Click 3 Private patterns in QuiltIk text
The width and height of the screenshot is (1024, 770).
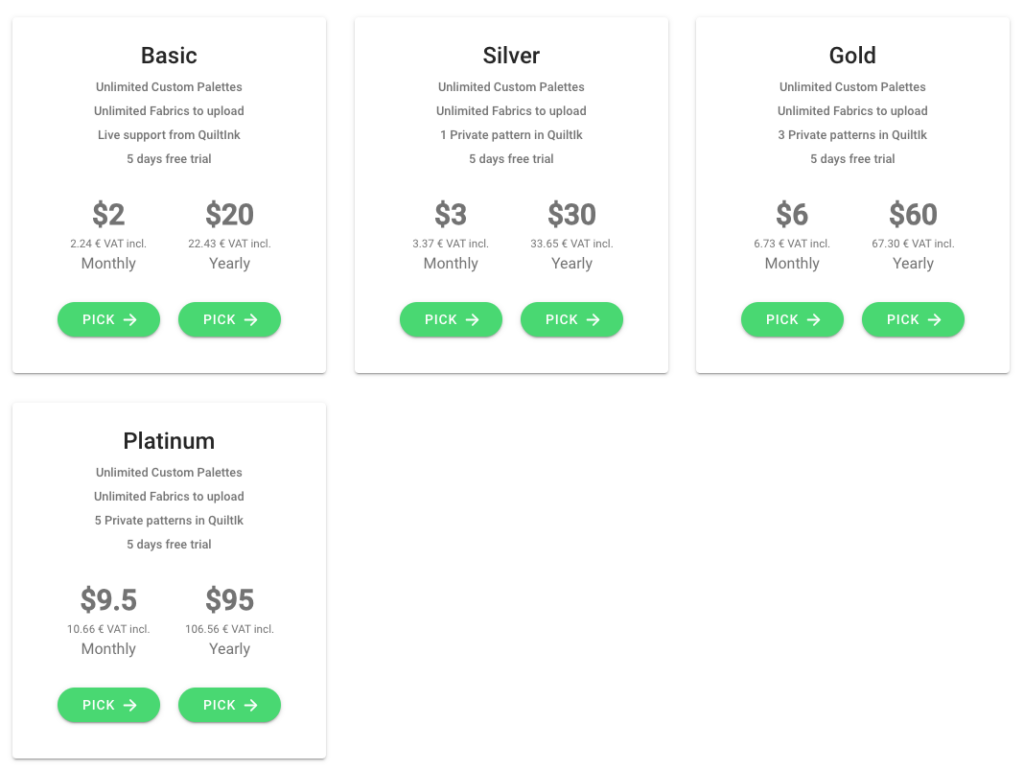tap(852, 135)
